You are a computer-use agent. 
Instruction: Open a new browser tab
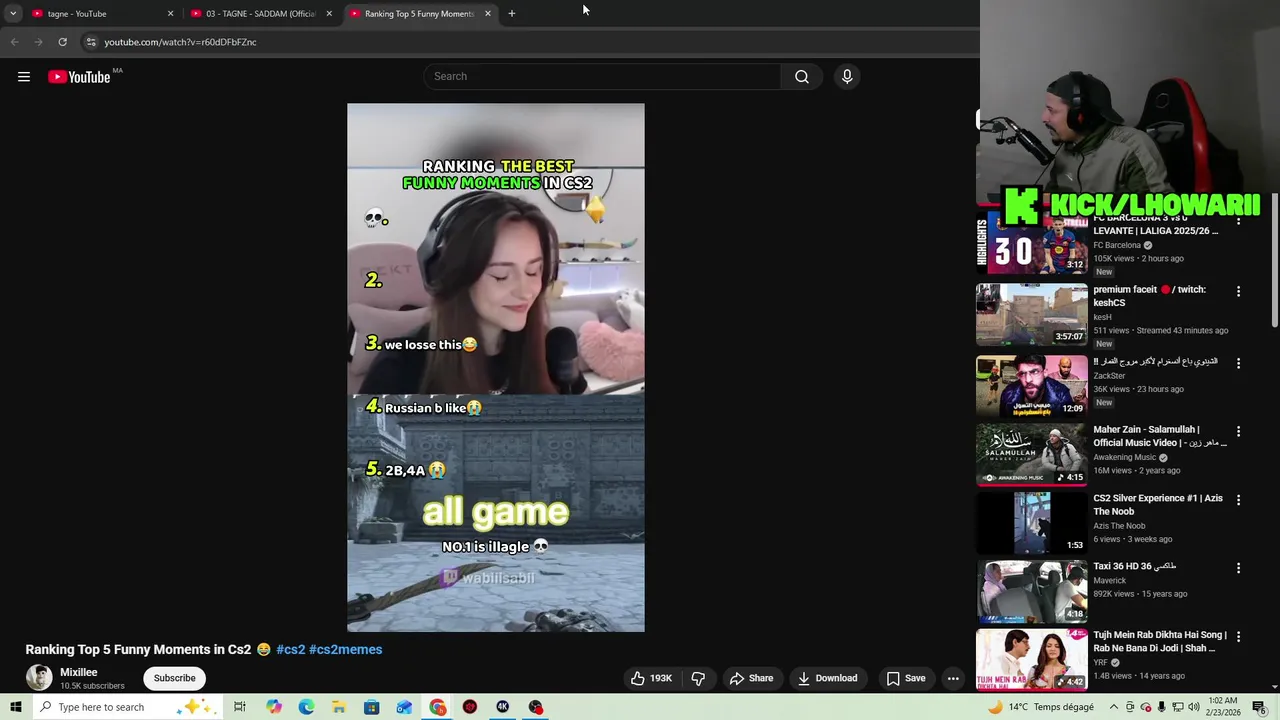click(512, 13)
